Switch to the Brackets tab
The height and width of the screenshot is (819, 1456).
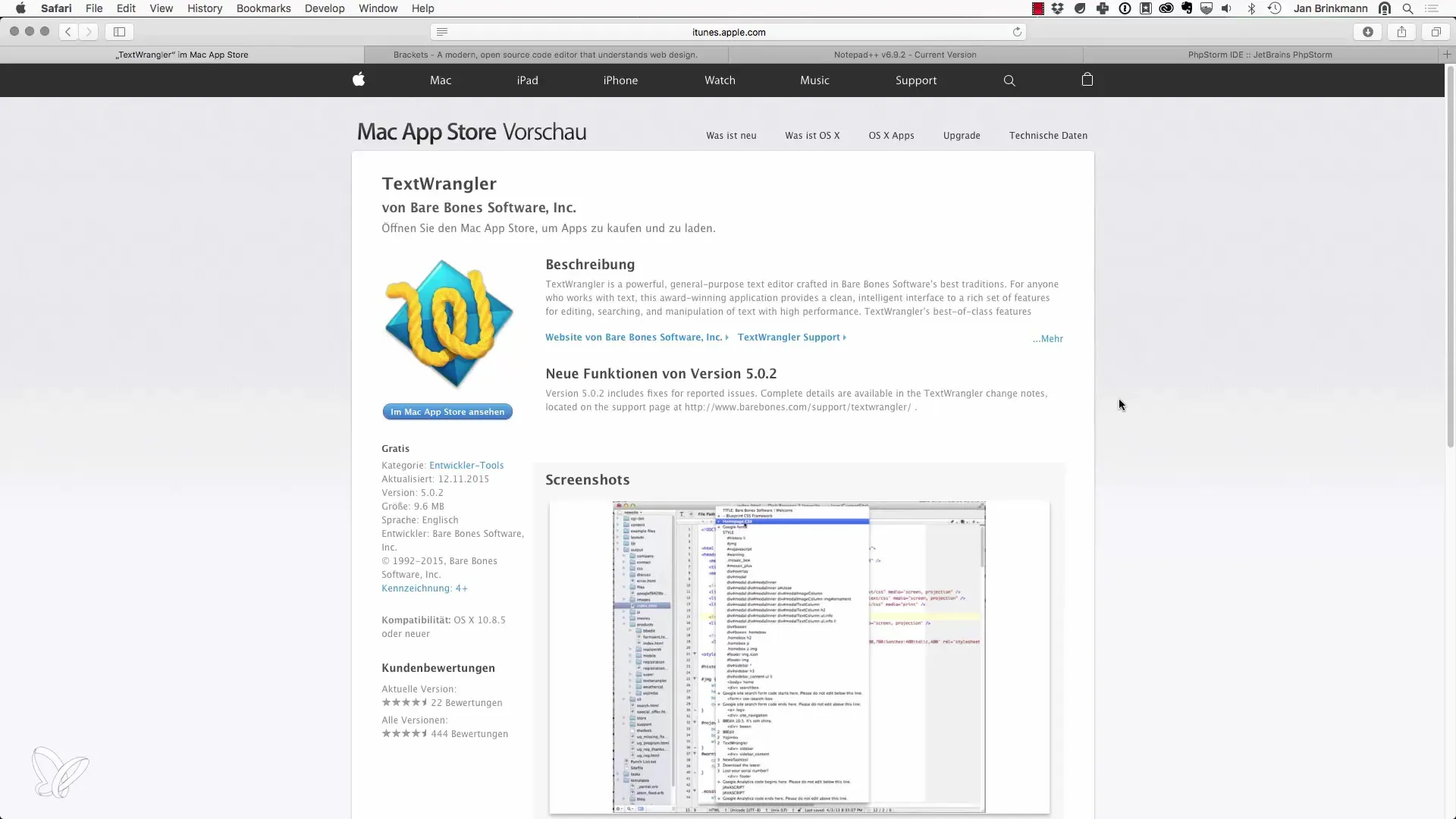(x=546, y=55)
